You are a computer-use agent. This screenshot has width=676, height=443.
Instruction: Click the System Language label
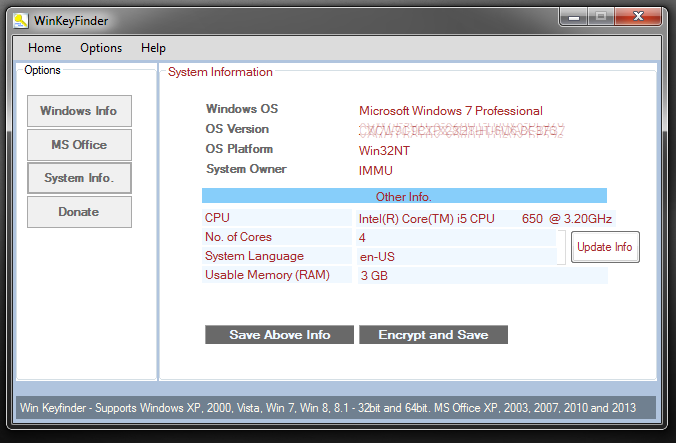click(x=277, y=256)
